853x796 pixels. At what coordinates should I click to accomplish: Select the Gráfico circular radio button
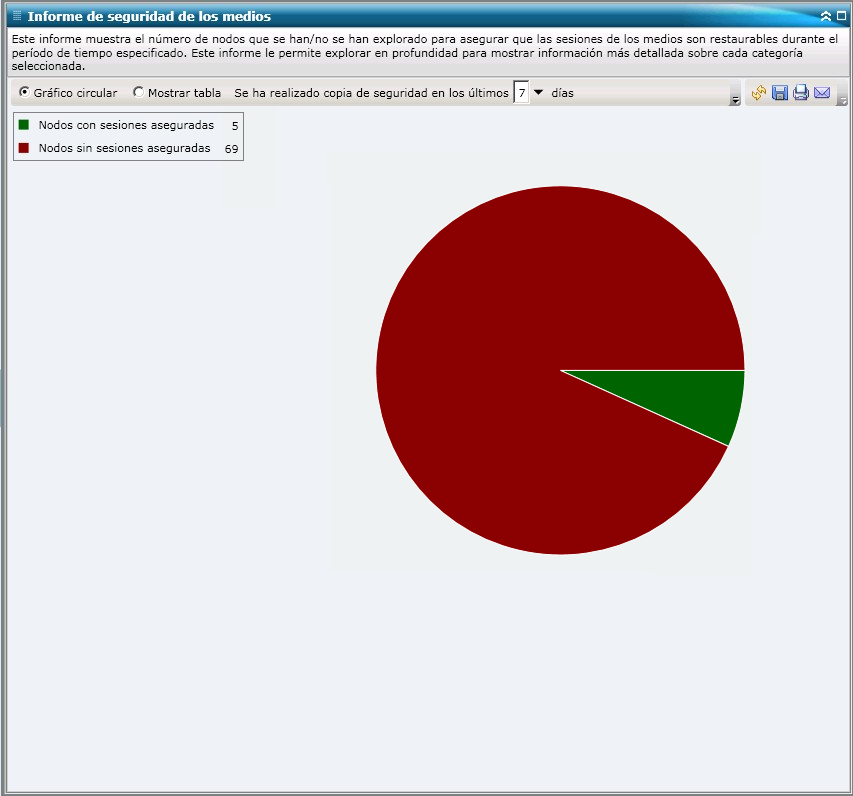point(22,92)
